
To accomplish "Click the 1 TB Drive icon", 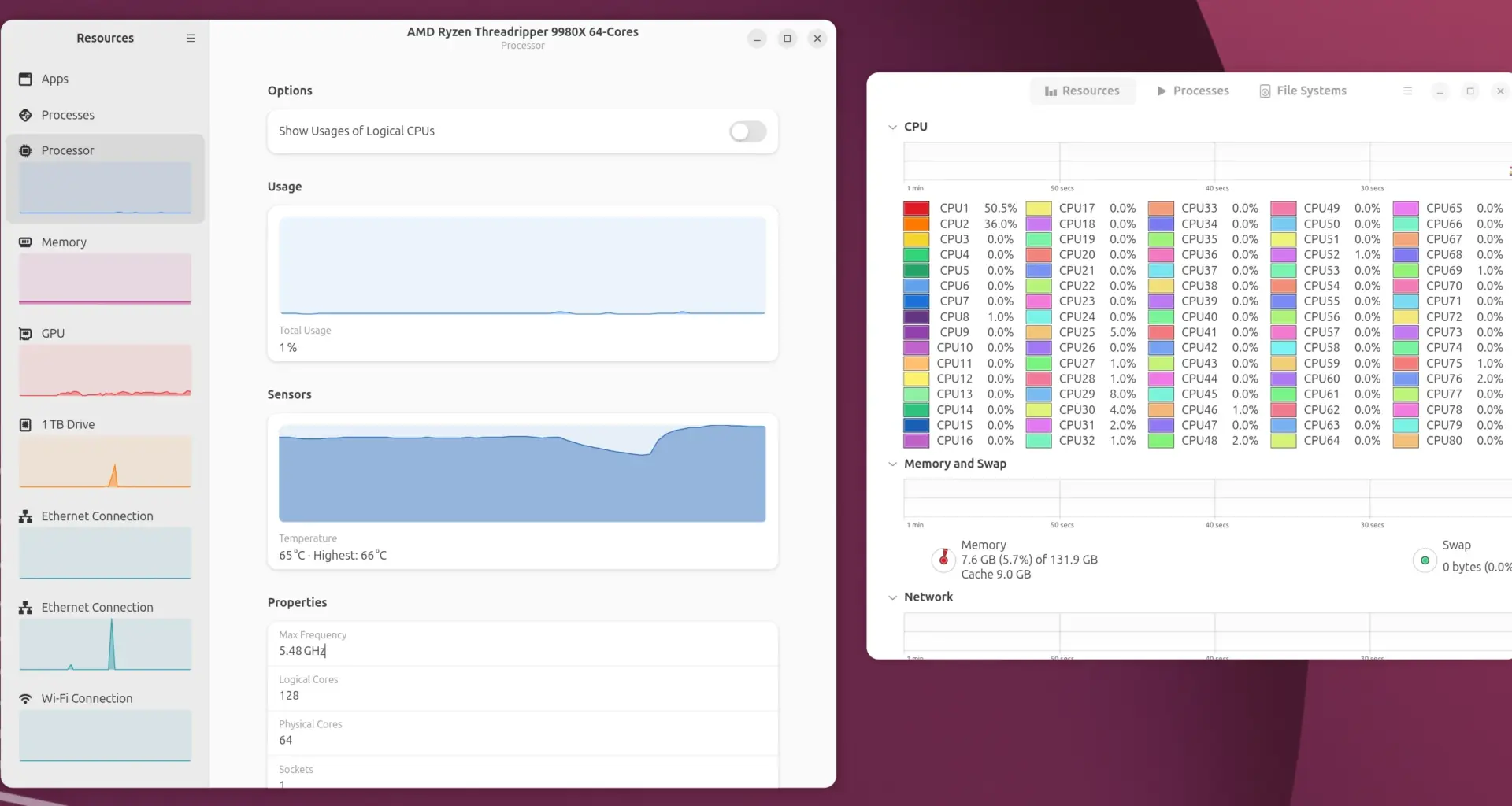I will [x=25, y=424].
